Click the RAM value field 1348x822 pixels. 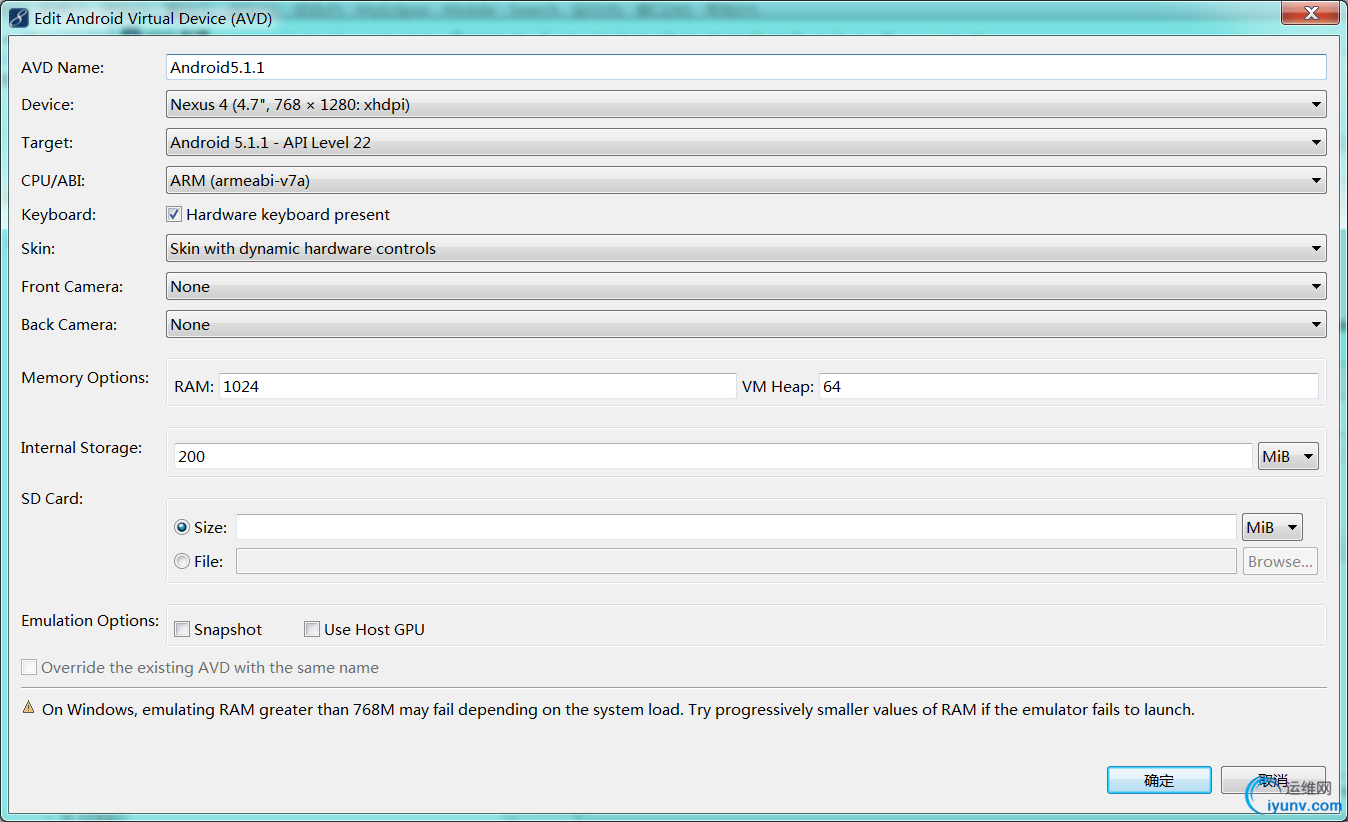click(478, 386)
